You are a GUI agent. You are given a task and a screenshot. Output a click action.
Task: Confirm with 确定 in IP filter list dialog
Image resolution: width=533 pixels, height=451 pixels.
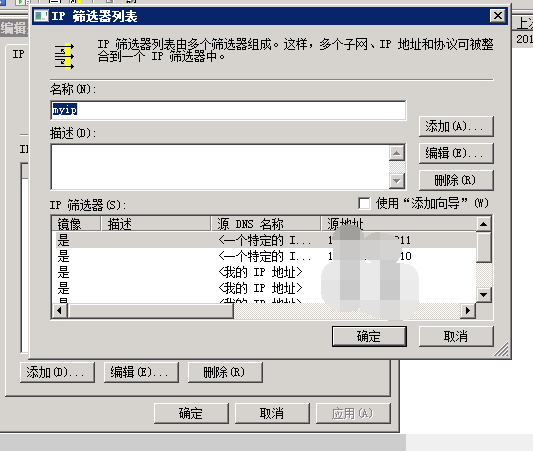[369, 336]
